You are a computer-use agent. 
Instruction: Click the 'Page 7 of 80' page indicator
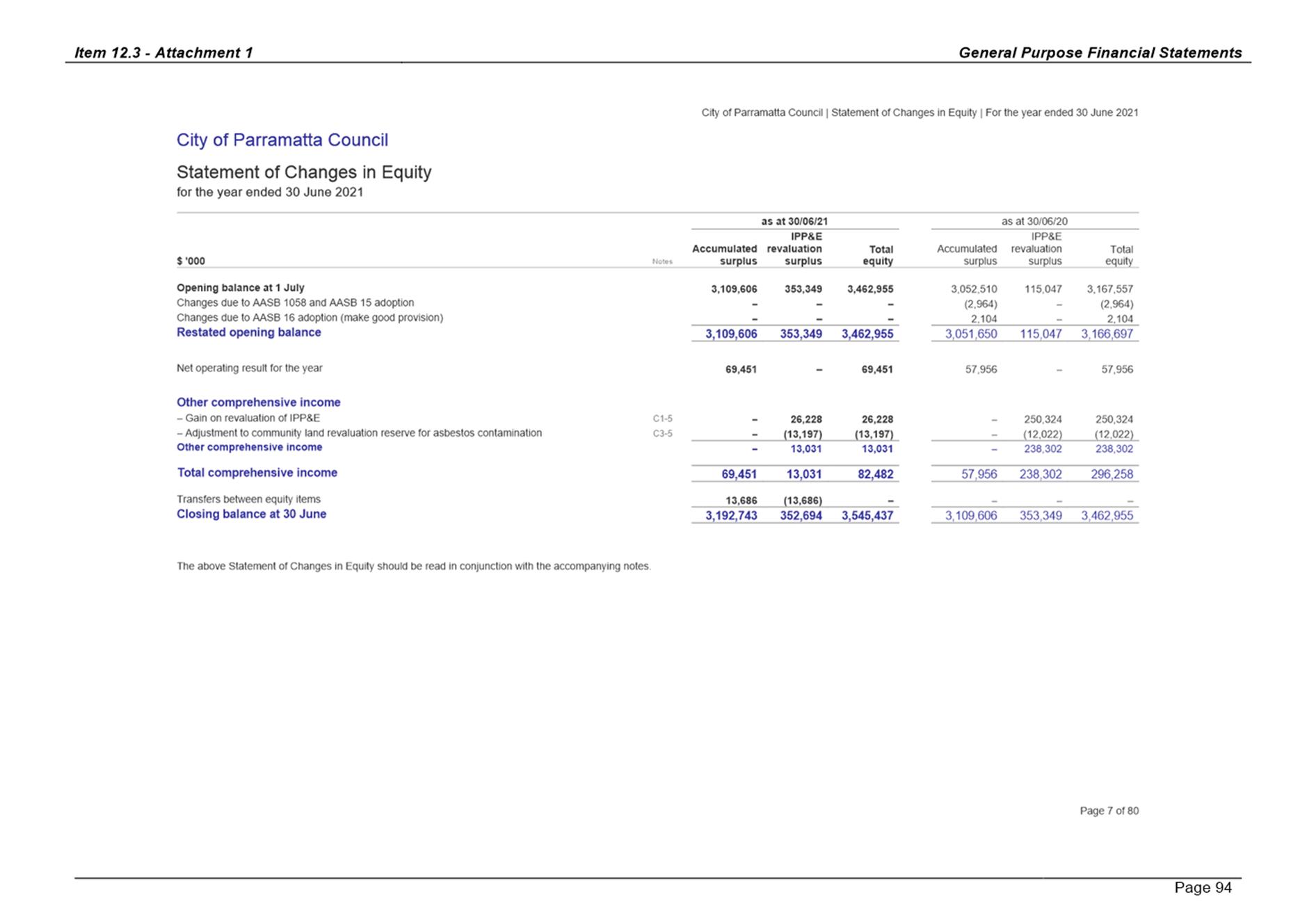[x=1109, y=811]
